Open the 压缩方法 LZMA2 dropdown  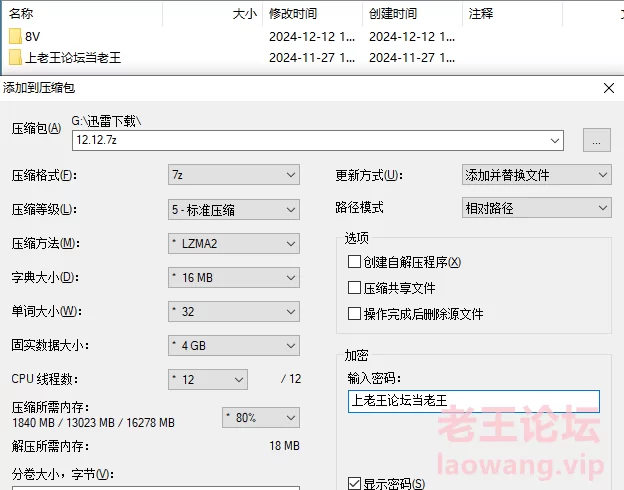click(x=234, y=243)
